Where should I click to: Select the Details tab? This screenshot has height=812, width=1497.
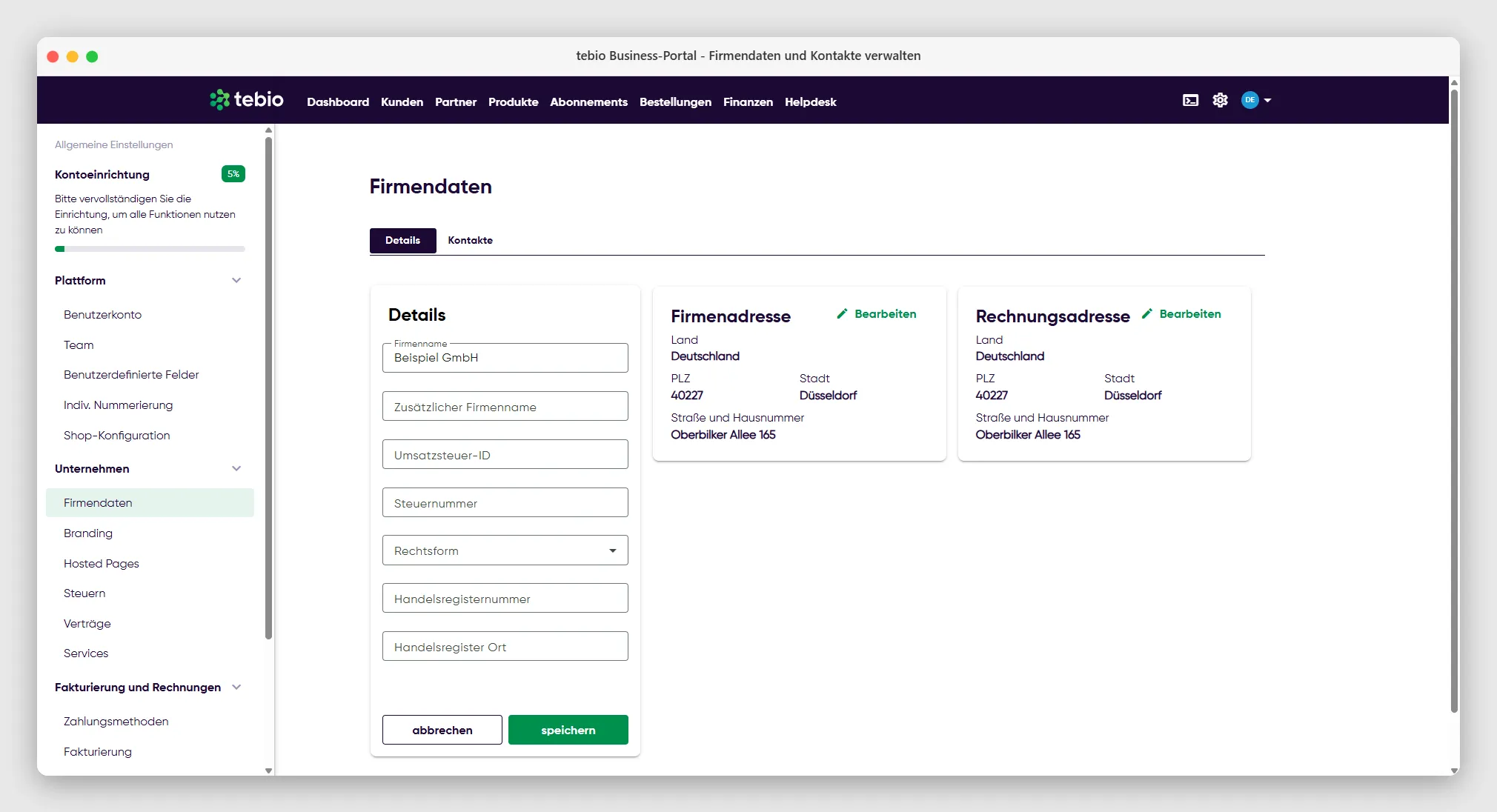402,240
